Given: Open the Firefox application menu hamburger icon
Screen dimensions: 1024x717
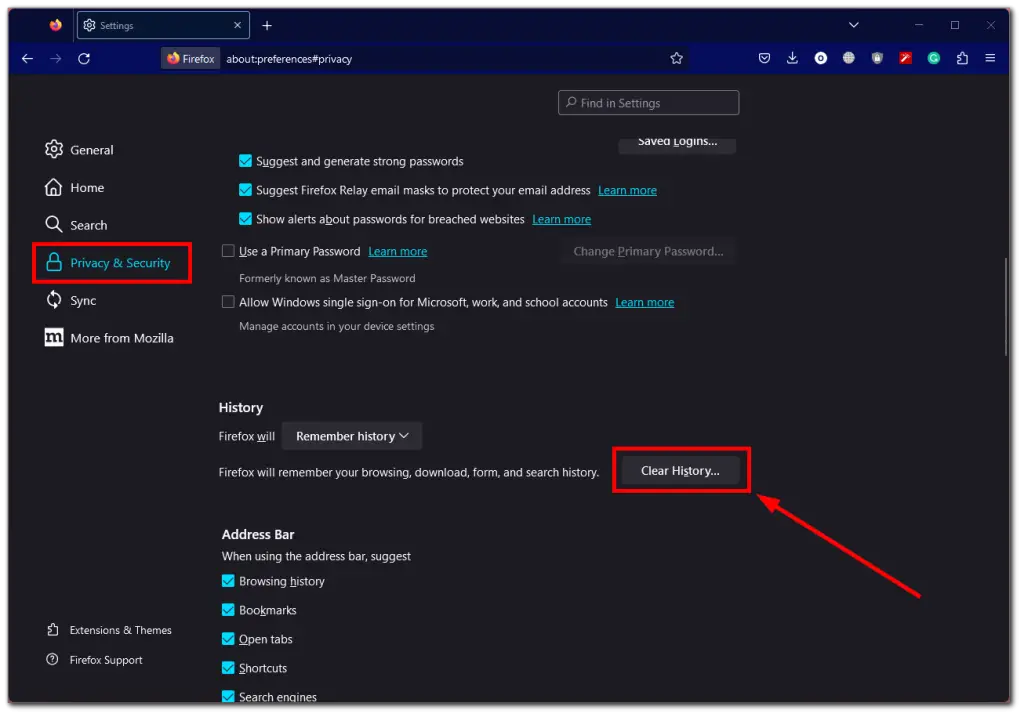Looking at the screenshot, I should click(x=991, y=58).
